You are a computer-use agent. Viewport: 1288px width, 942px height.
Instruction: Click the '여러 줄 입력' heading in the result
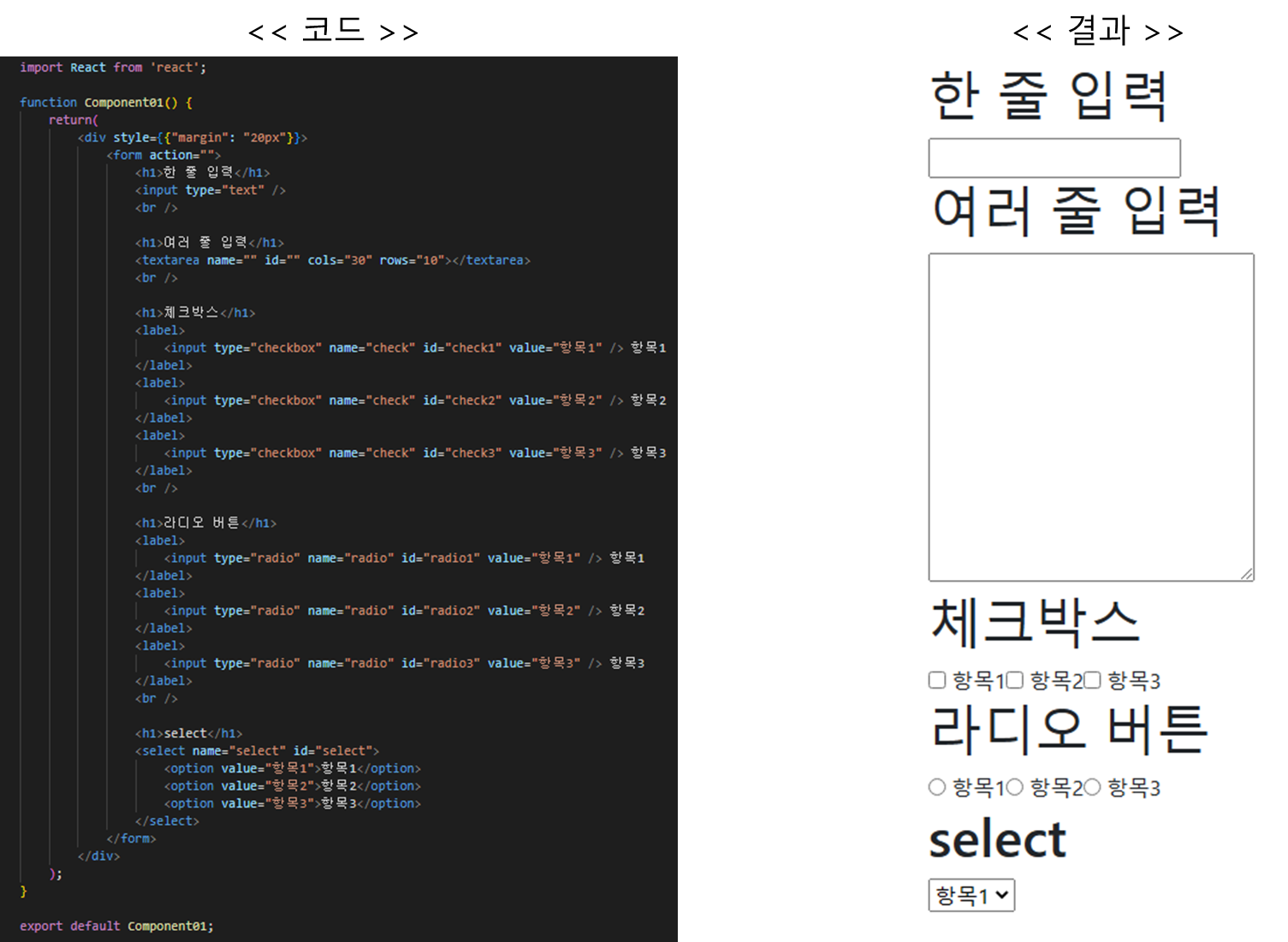coord(1076,211)
